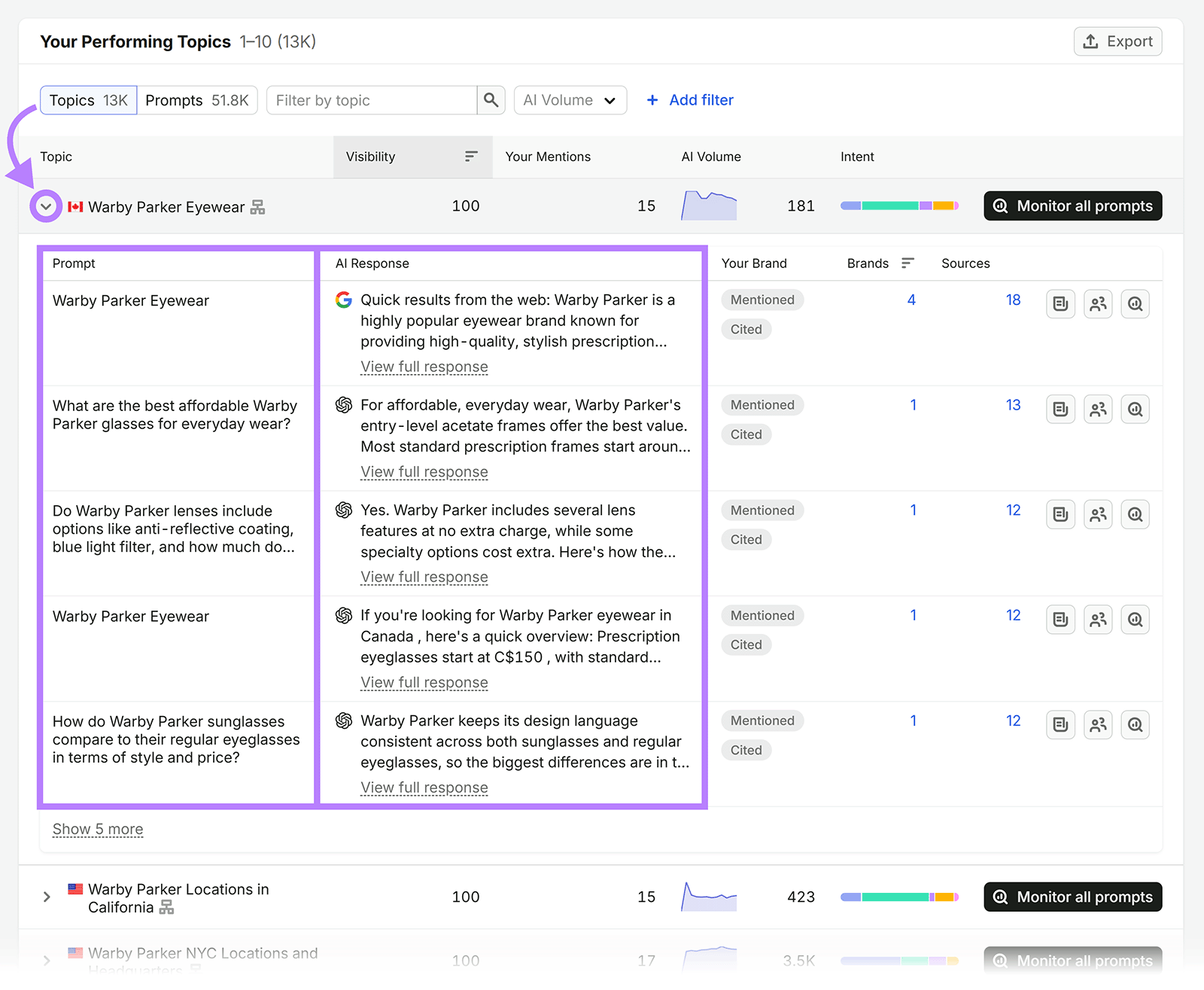
Task: Open sources count 13 for affordable glasses prompt
Action: [x=1013, y=405]
